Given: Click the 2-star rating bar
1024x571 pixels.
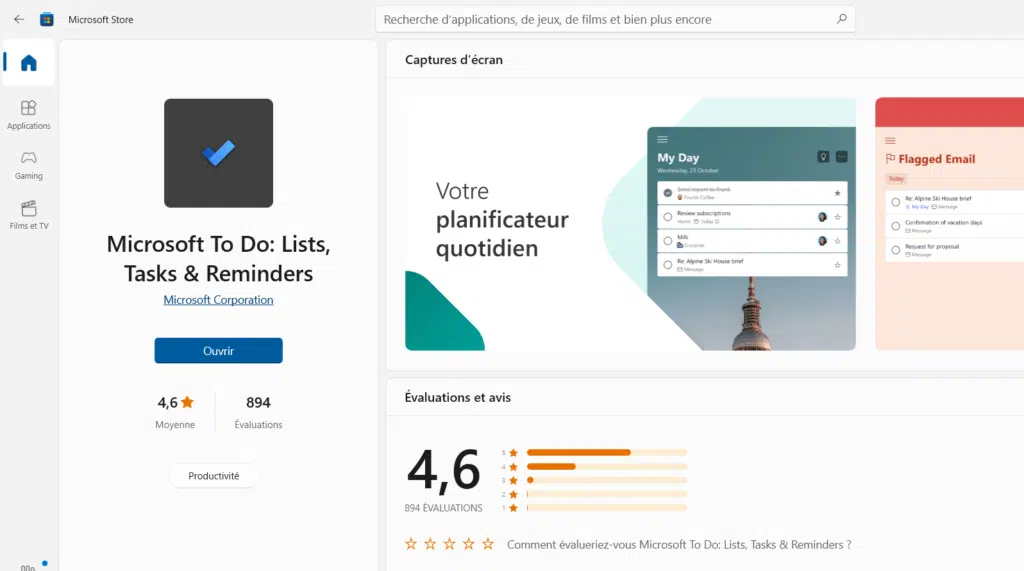Looking at the screenshot, I should 607,494.
